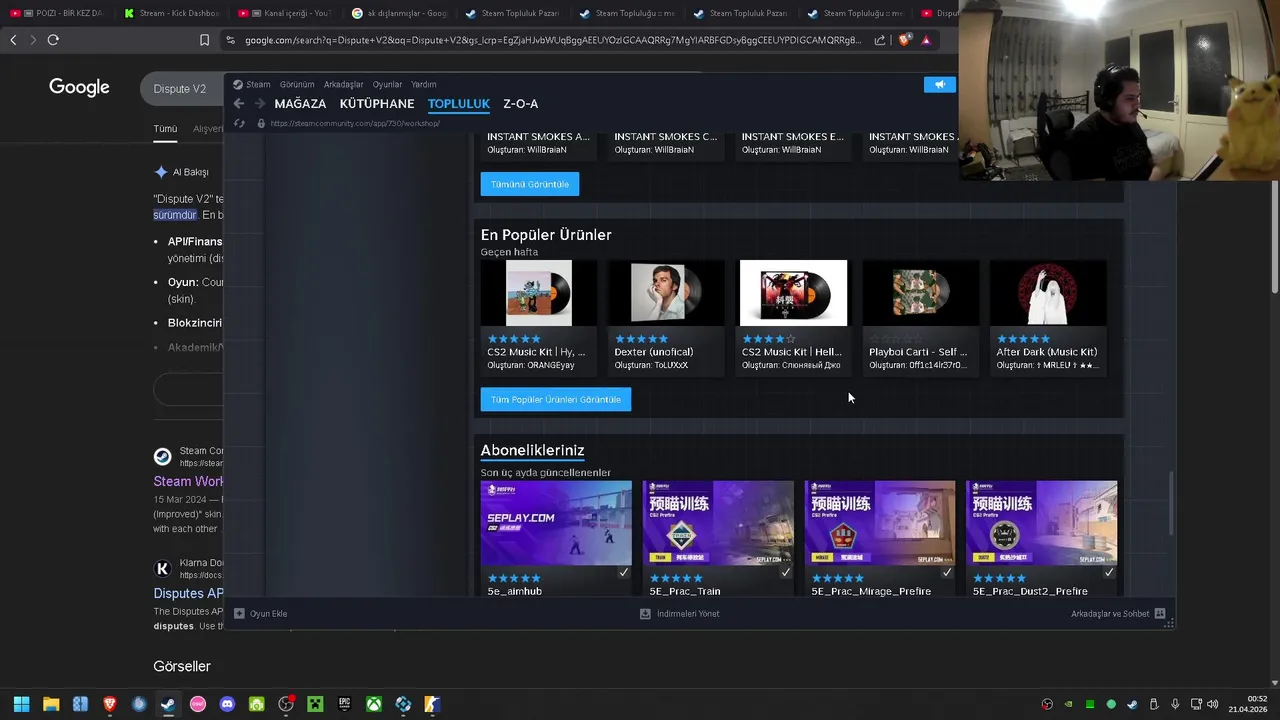1280x720 pixels.
Task: Open Brave browser from taskbar
Action: (110, 704)
